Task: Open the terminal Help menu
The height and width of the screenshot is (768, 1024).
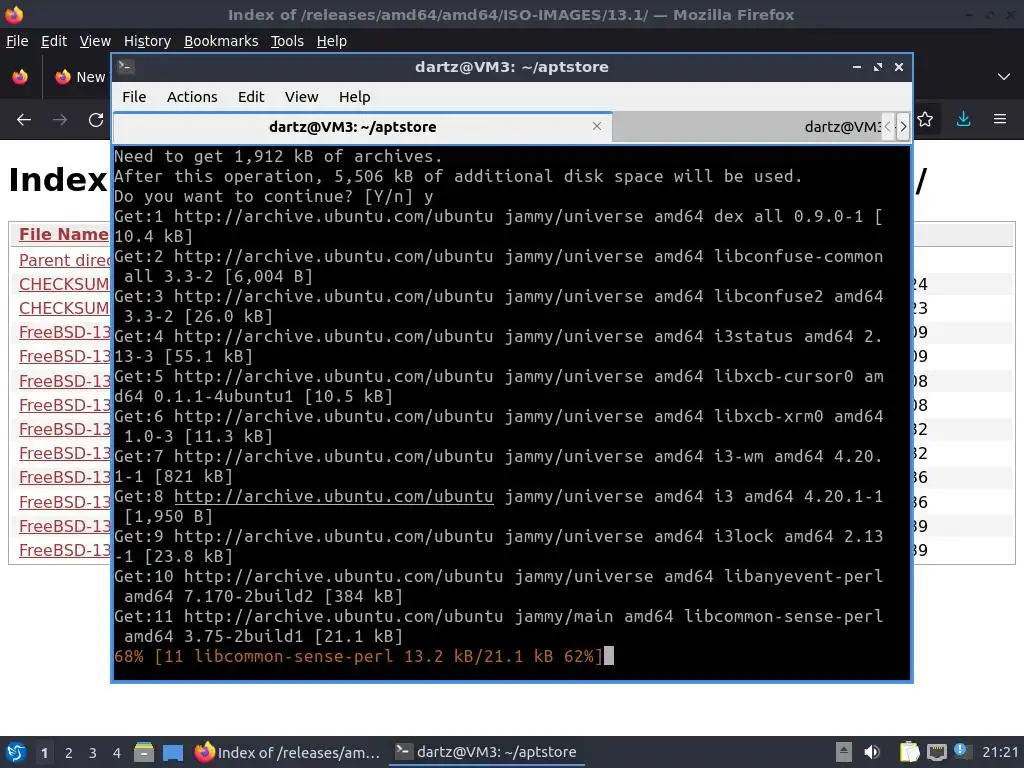Action: 355,97
